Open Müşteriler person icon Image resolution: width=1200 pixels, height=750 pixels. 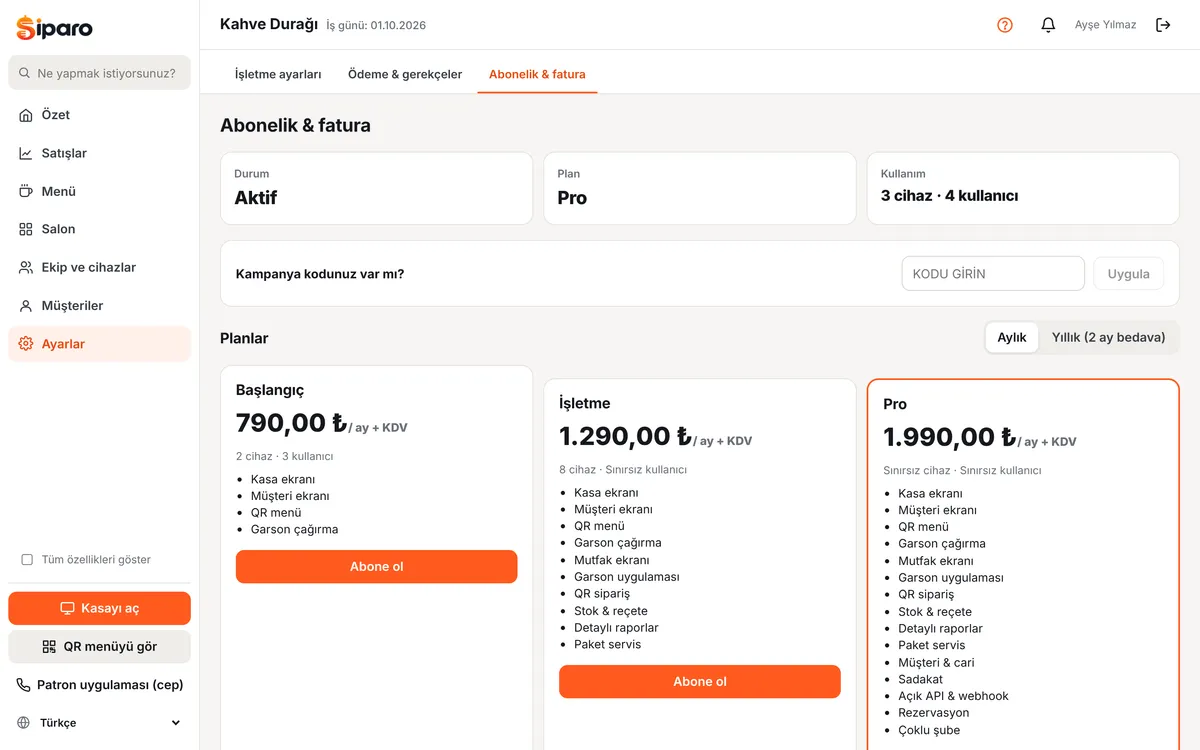tap(26, 305)
